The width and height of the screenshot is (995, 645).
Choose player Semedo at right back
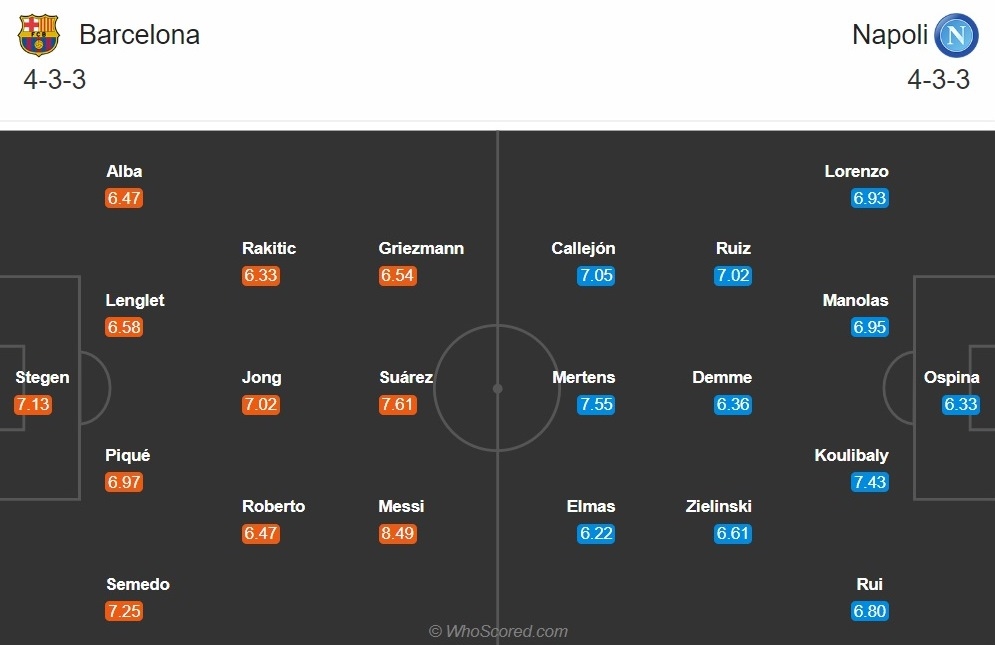tap(138, 584)
